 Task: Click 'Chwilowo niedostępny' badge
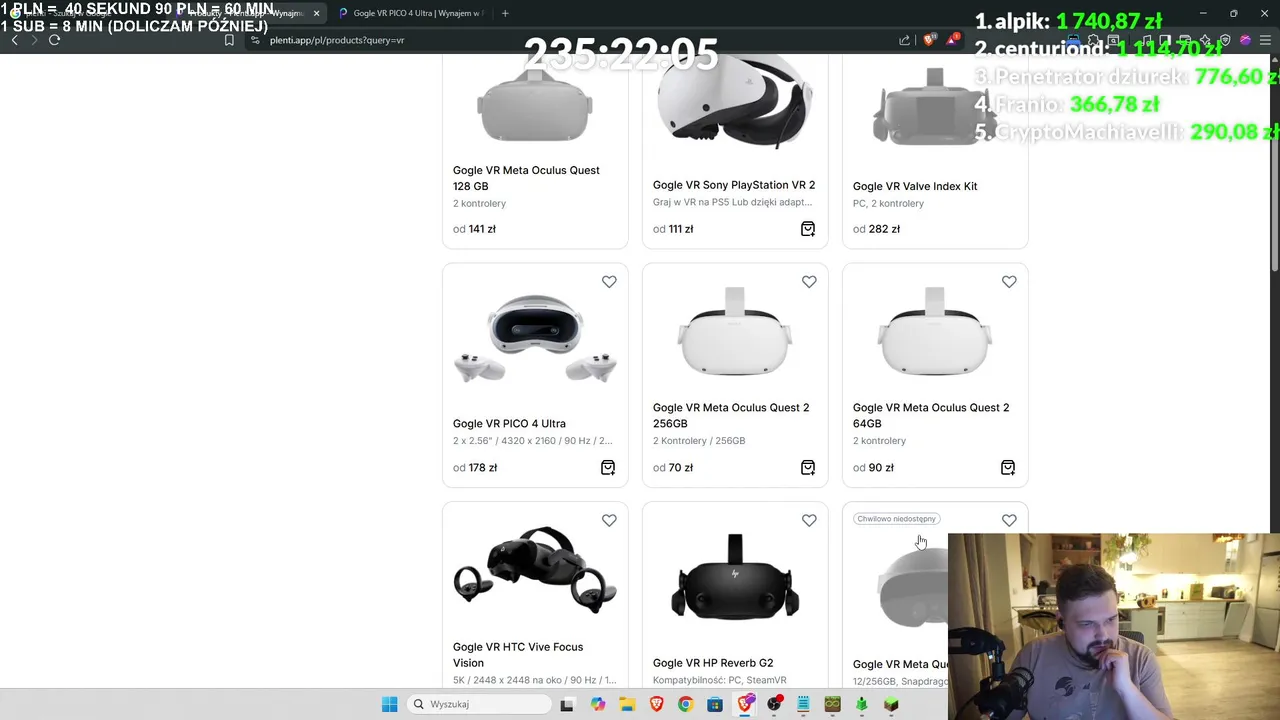click(x=896, y=519)
